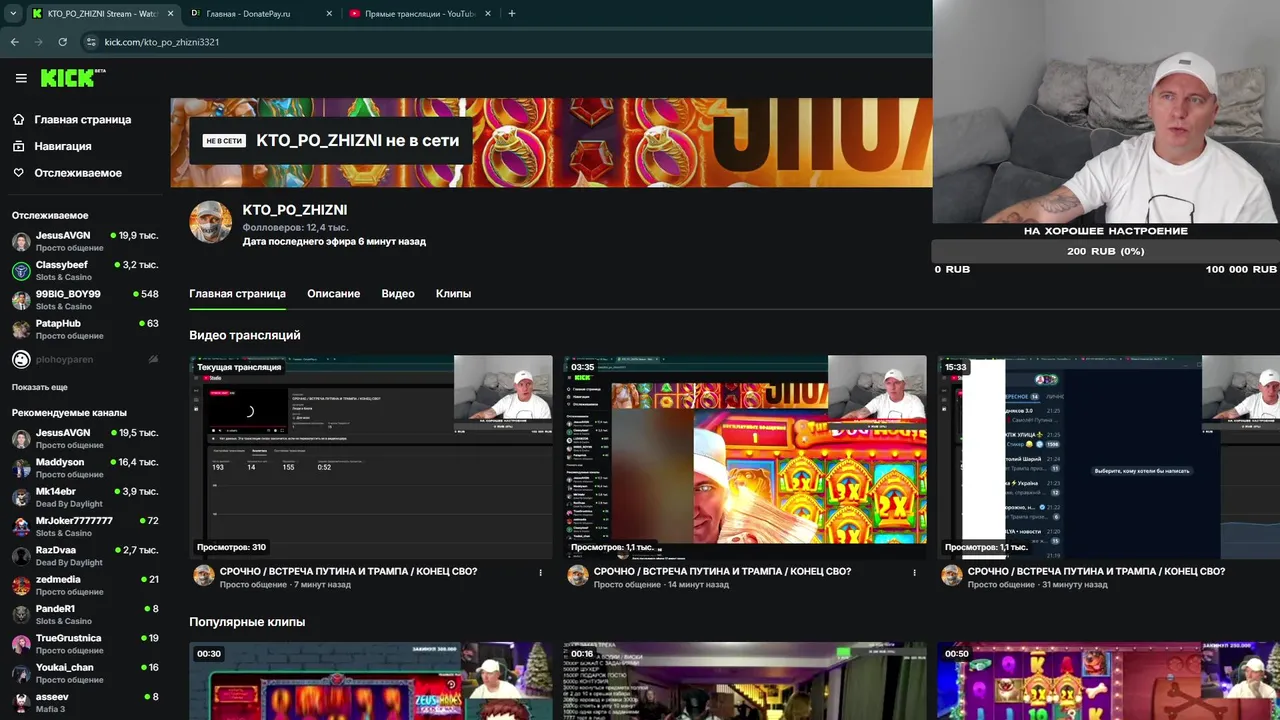Open recommended channel RazDvaa
This screenshot has height=720, width=1280.
pyautogui.click(x=85, y=556)
